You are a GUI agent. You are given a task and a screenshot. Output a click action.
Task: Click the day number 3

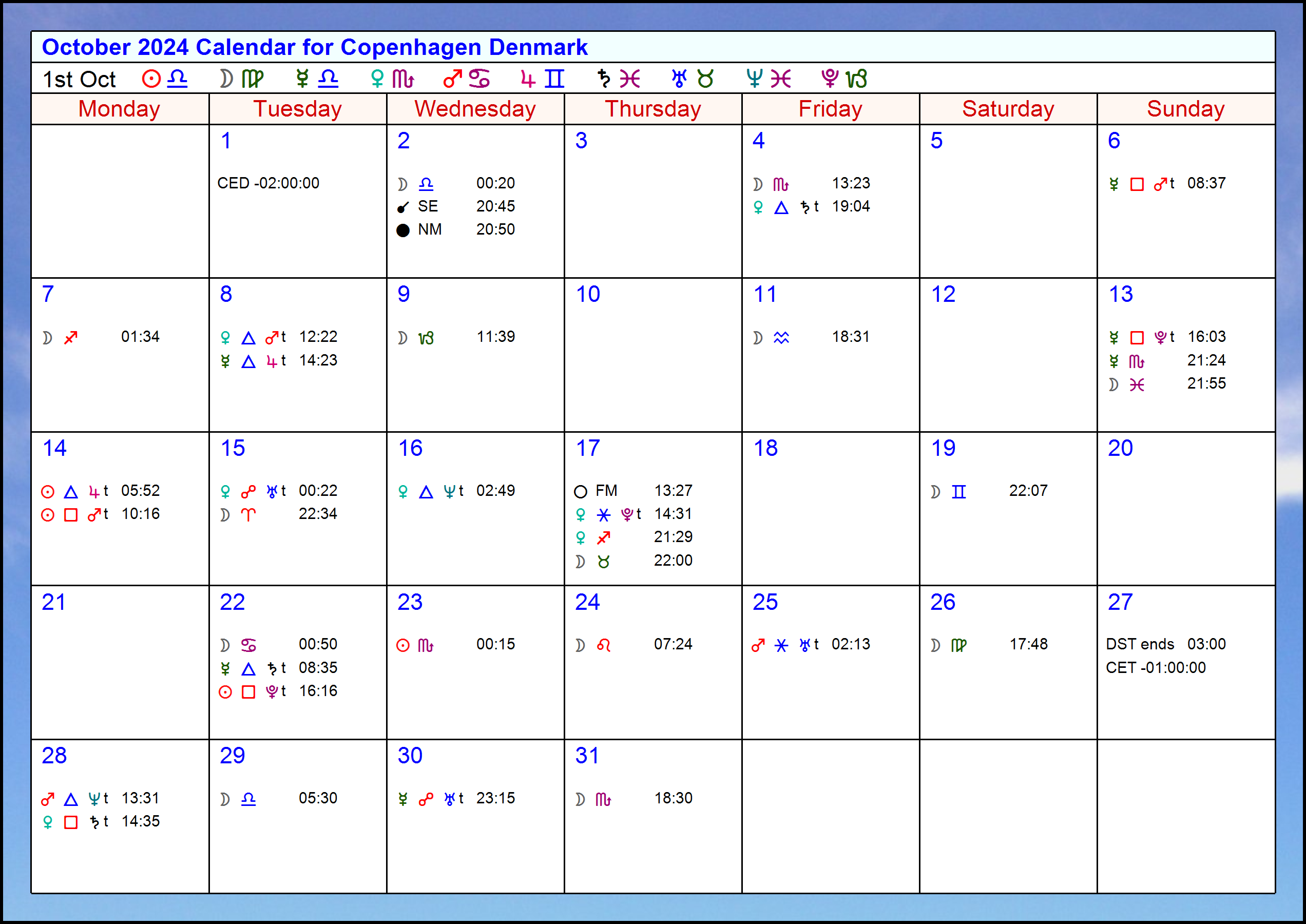[581, 141]
